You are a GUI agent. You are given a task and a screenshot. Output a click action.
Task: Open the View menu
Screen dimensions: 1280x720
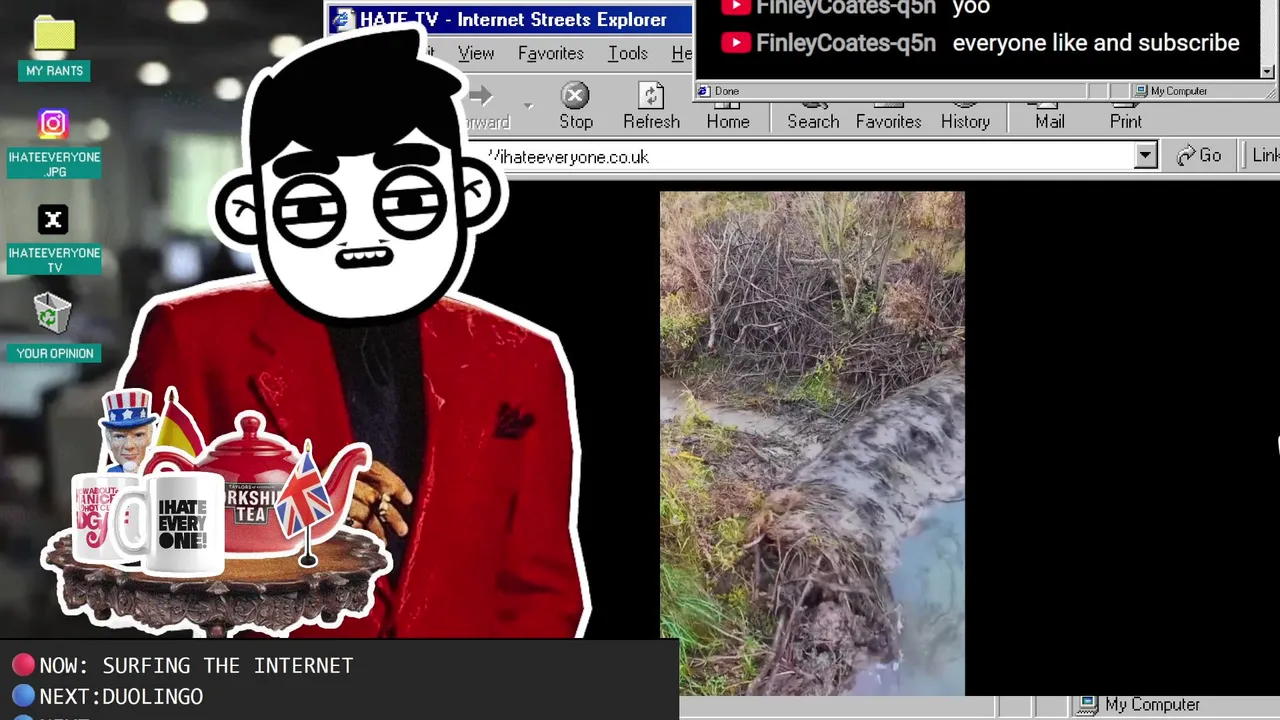click(x=476, y=53)
